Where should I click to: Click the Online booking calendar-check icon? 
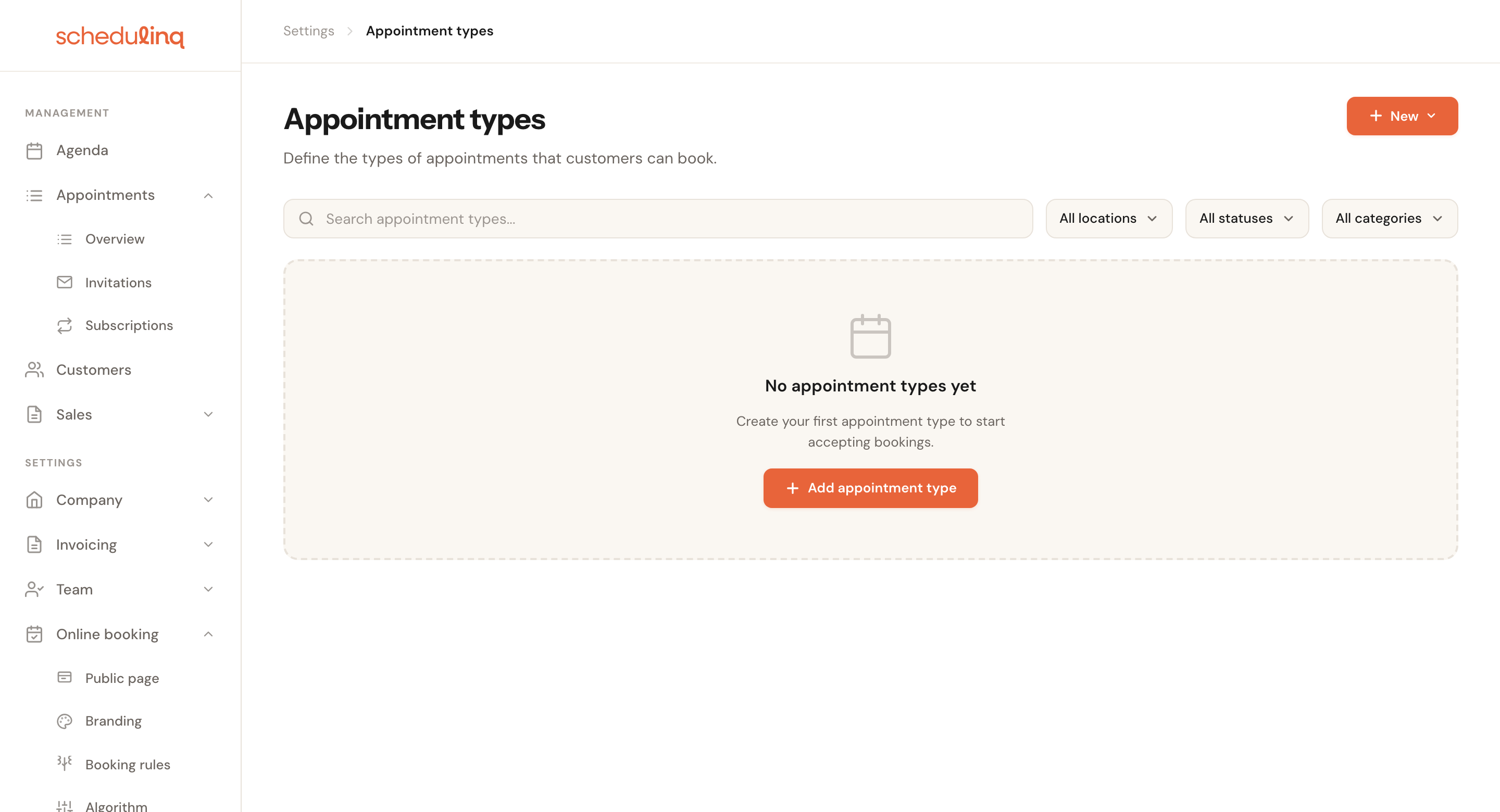pos(34,635)
